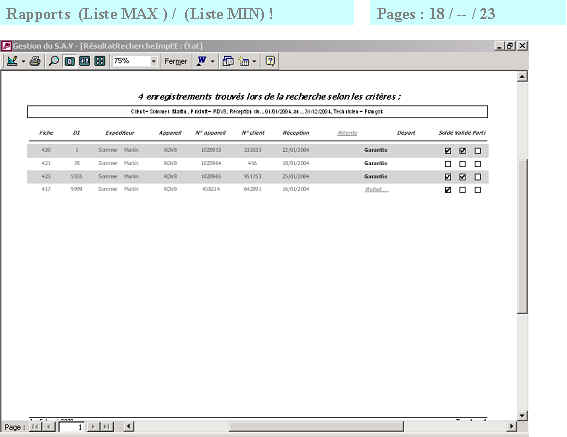Publish report with Word icon

(201, 61)
